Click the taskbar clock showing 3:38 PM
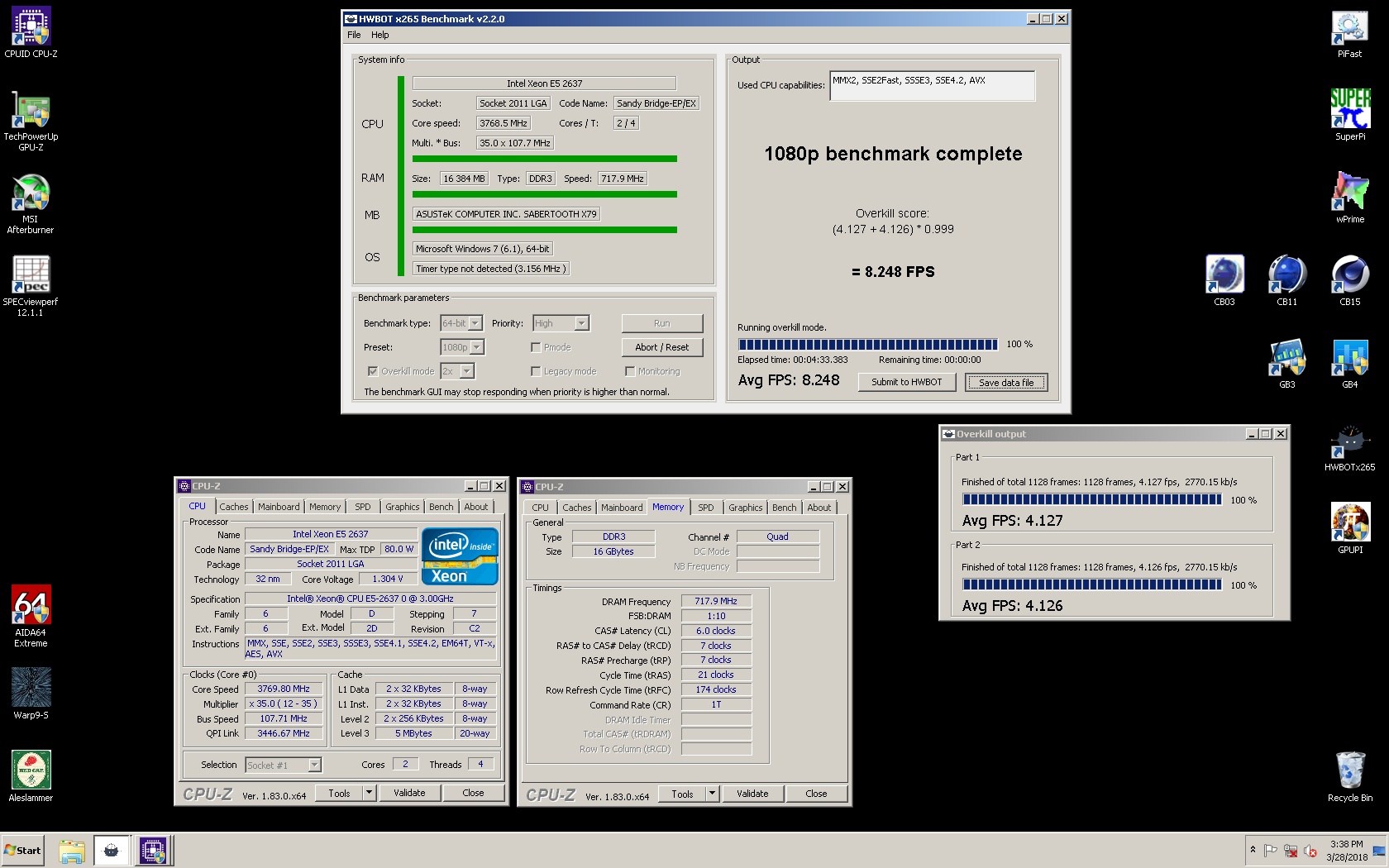The width and height of the screenshot is (1389, 868). click(1347, 851)
